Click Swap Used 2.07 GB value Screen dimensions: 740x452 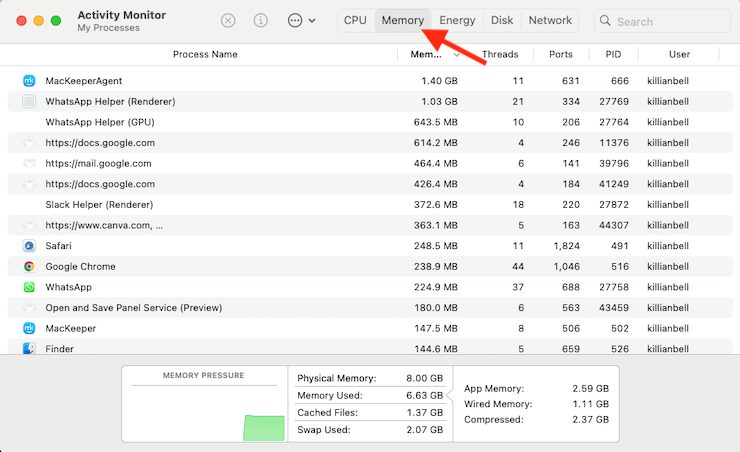coord(424,430)
